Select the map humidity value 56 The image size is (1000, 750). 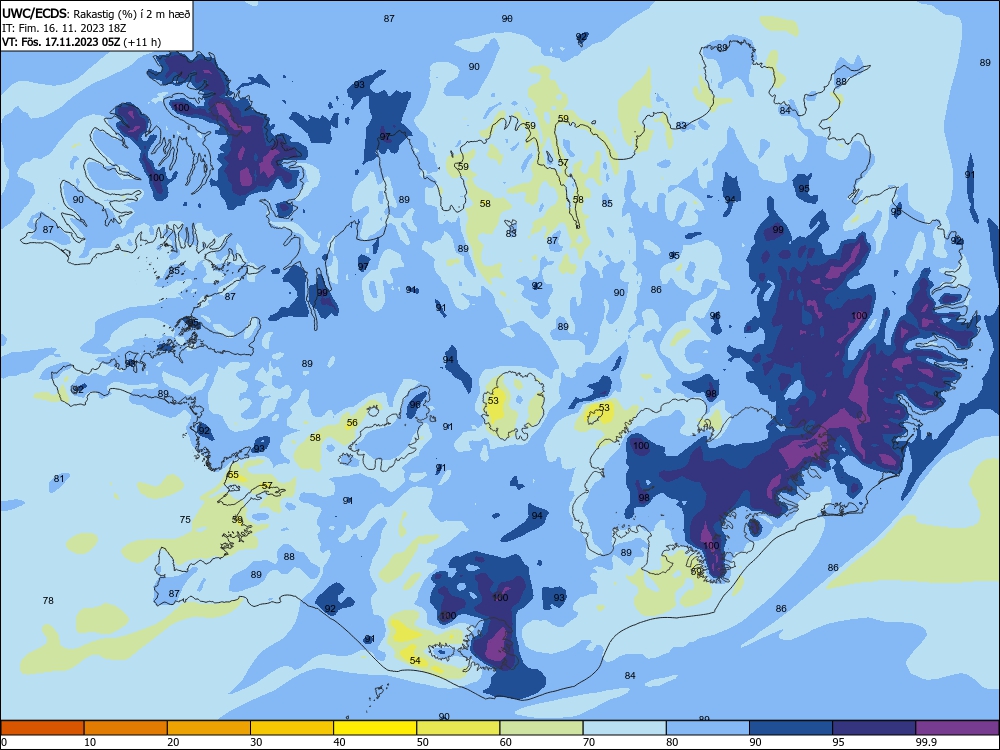(352, 422)
